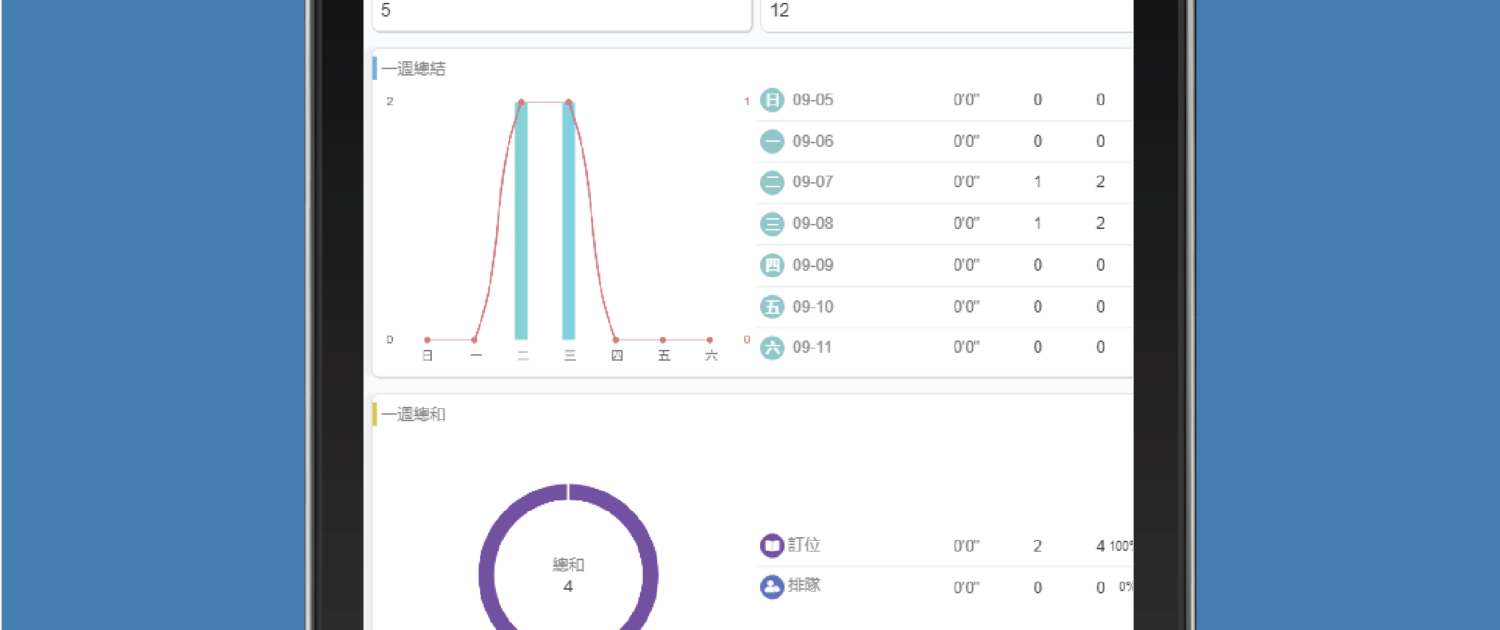1500x630 pixels.
Task: Click the Saturday icon for 09-11
Action: [771, 347]
